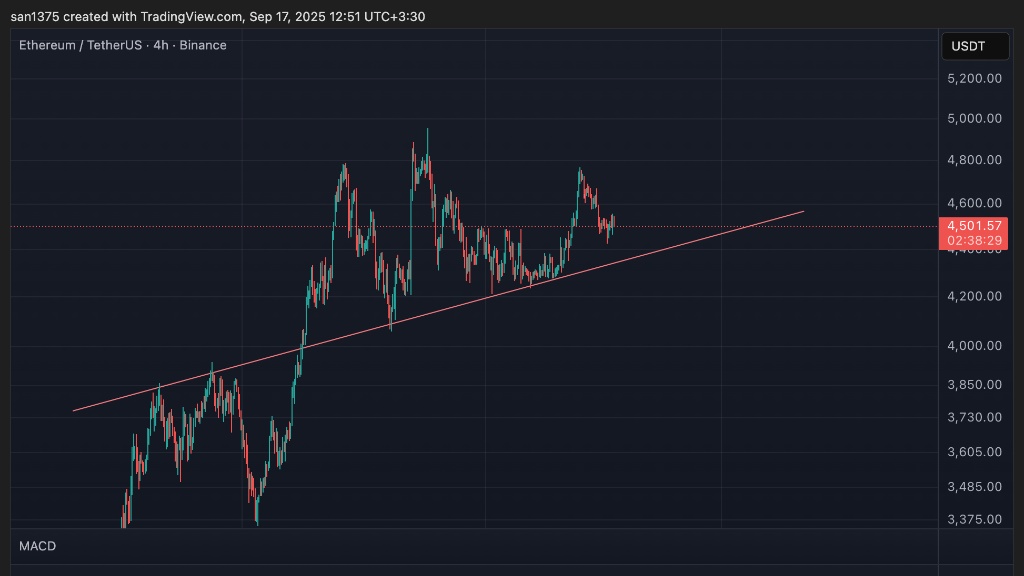Viewport: 1024px width, 576px height.
Task: Click the 4,600.00 price axis label
Action: [974, 202]
